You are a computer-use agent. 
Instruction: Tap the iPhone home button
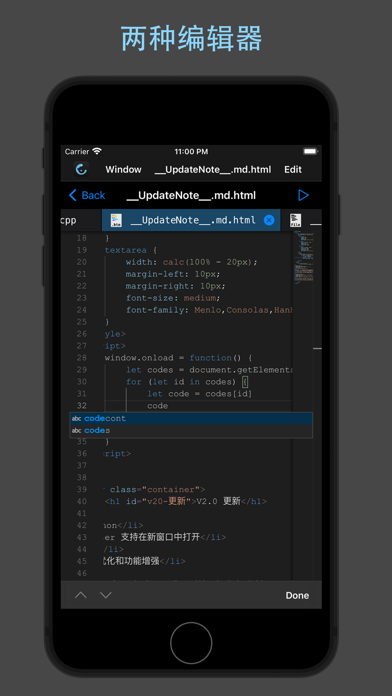coord(191,643)
